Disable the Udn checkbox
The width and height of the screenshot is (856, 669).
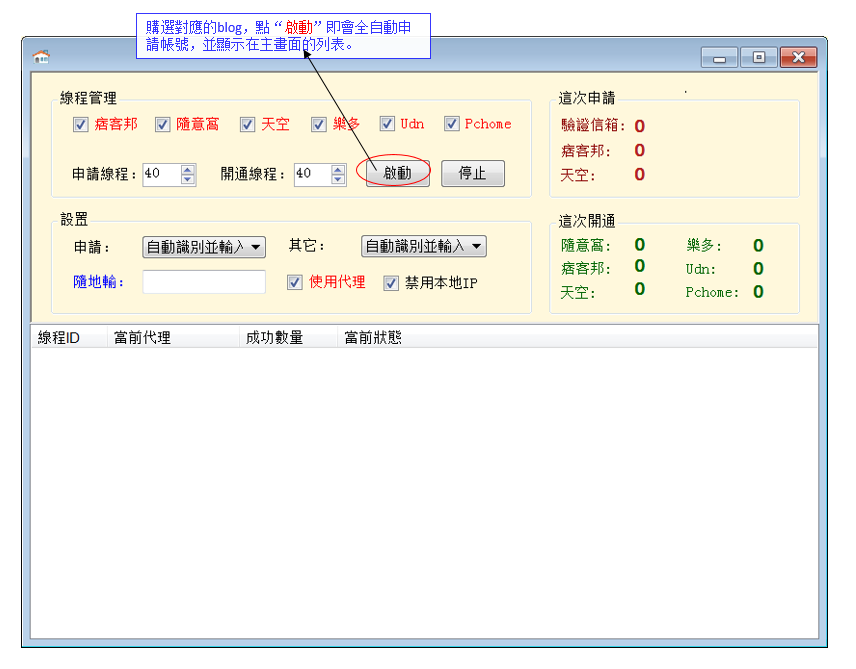(387, 124)
